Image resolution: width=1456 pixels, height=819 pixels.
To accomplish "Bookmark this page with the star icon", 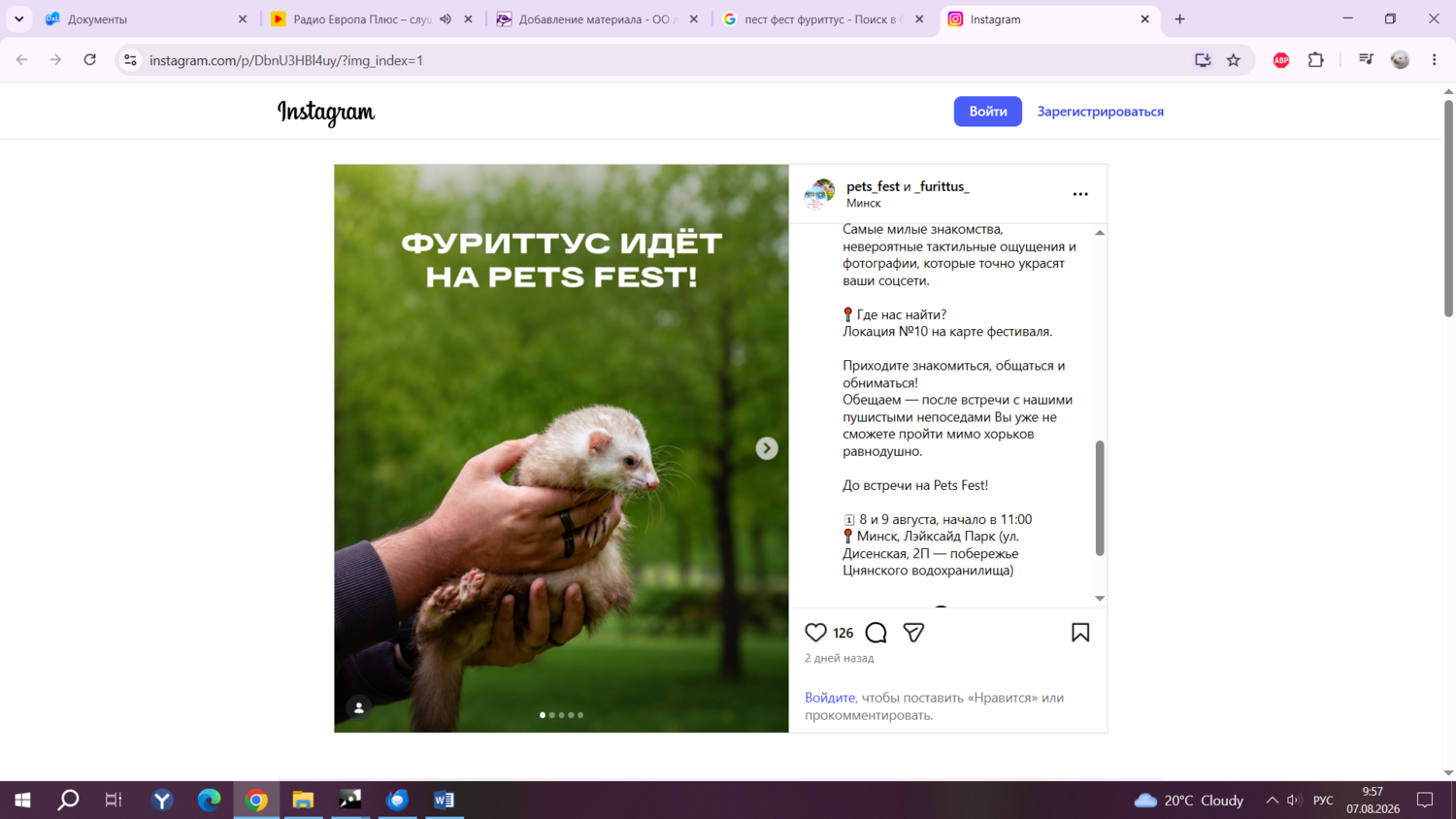I will [1234, 60].
